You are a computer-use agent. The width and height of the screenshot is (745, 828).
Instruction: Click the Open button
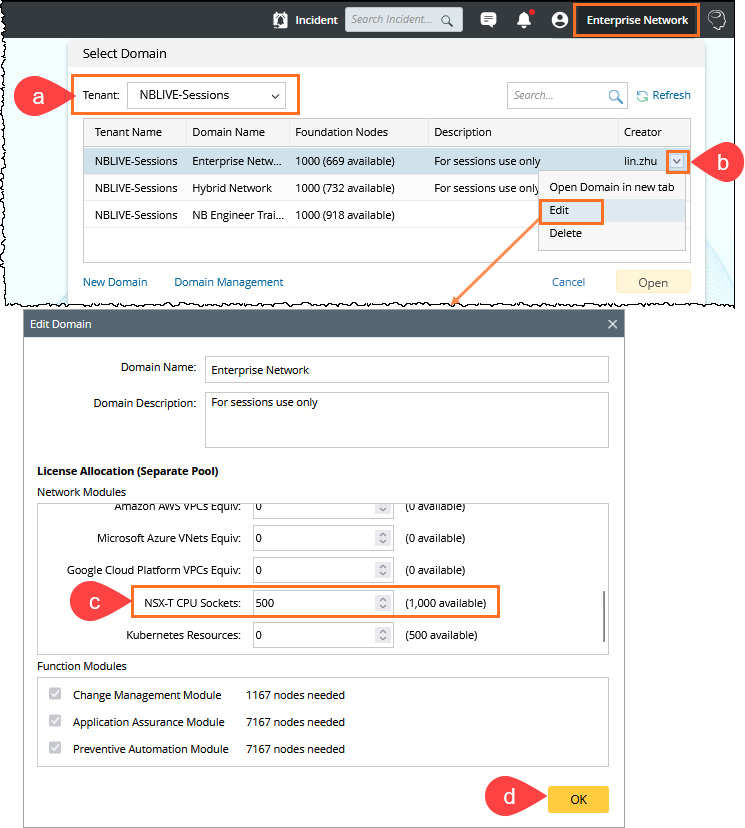click(x=653, y=283)
